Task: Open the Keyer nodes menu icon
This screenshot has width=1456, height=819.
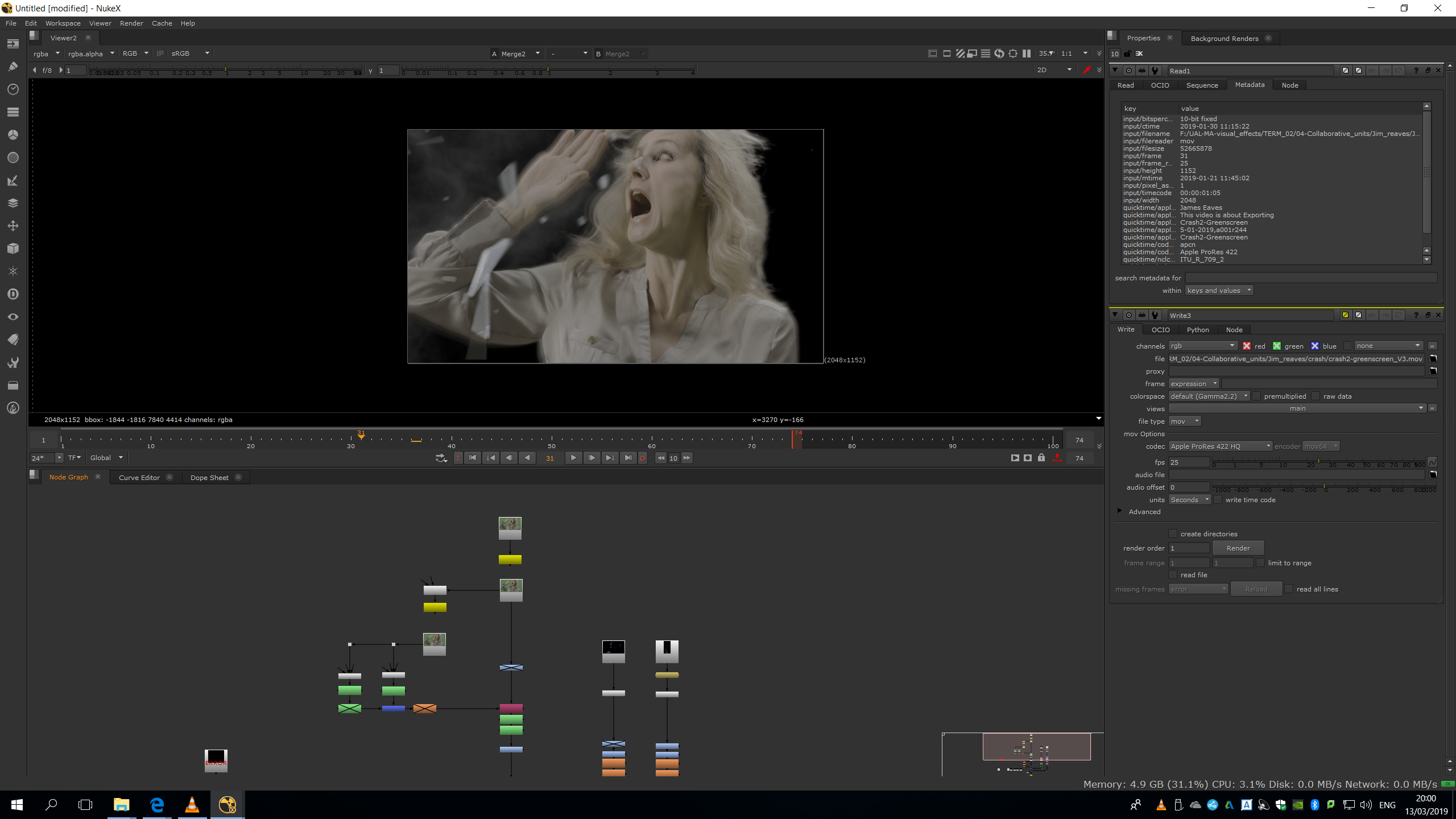Action: [13, 180]
